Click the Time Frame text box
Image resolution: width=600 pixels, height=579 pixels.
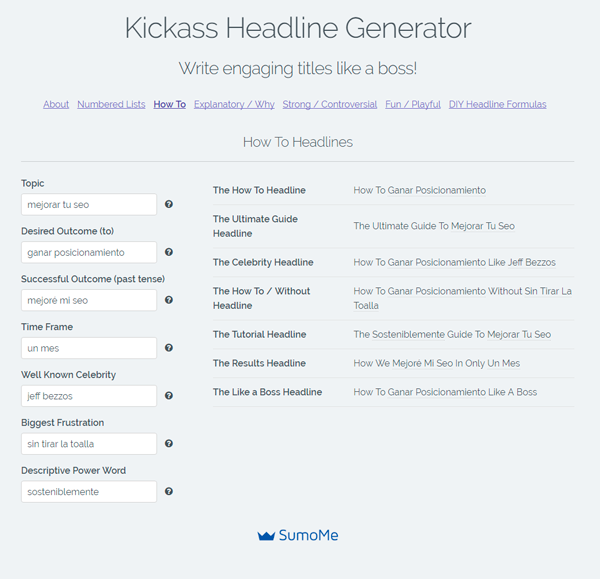pyautogui.click(x=89, y=348)
